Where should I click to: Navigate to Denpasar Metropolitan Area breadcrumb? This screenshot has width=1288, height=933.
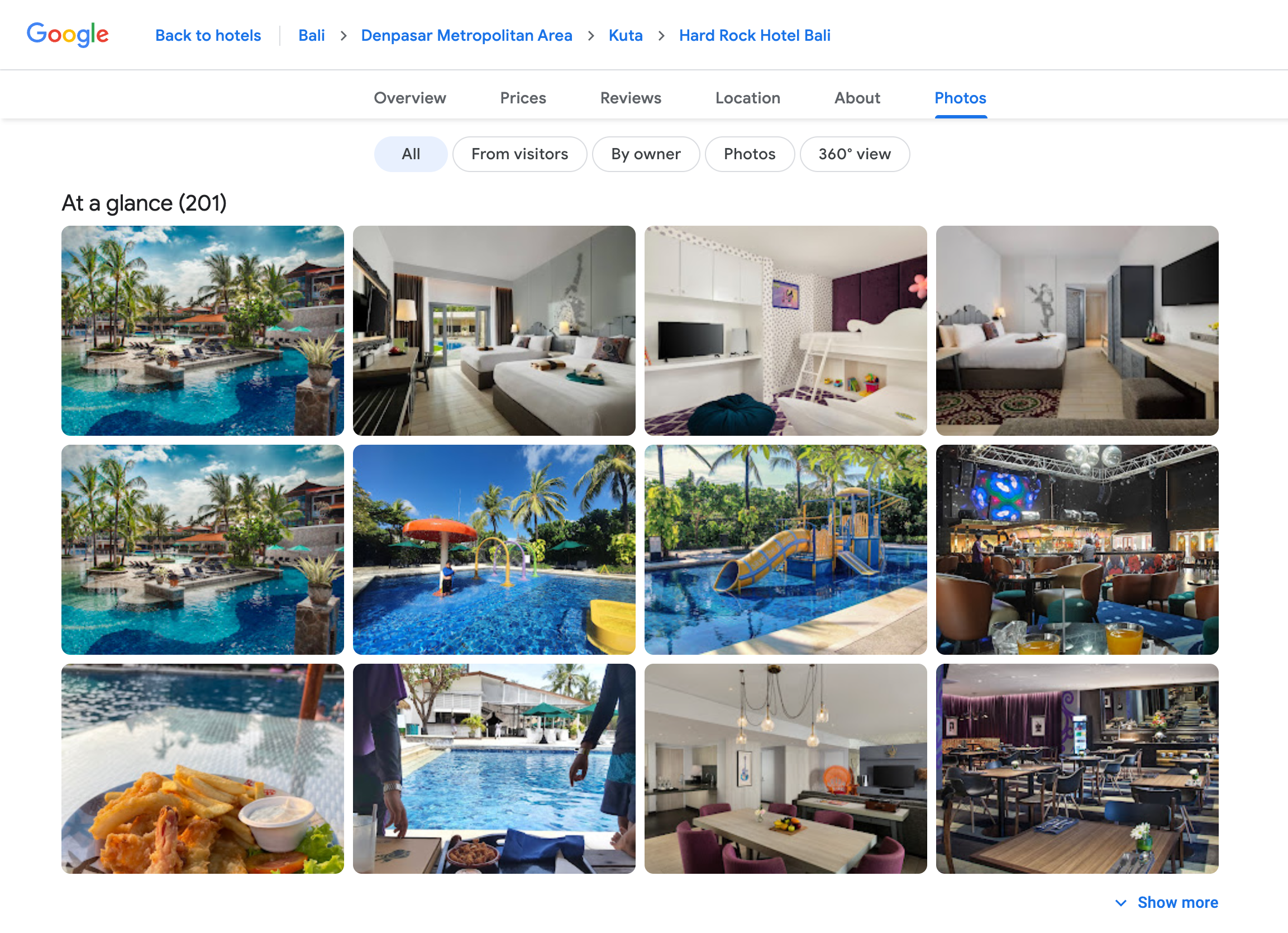pyautogui.click(x=466, y=35)
